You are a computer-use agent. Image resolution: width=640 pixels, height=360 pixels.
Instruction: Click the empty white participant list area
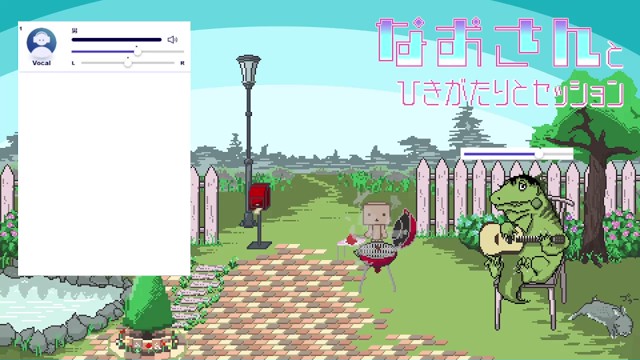(104, 173)
